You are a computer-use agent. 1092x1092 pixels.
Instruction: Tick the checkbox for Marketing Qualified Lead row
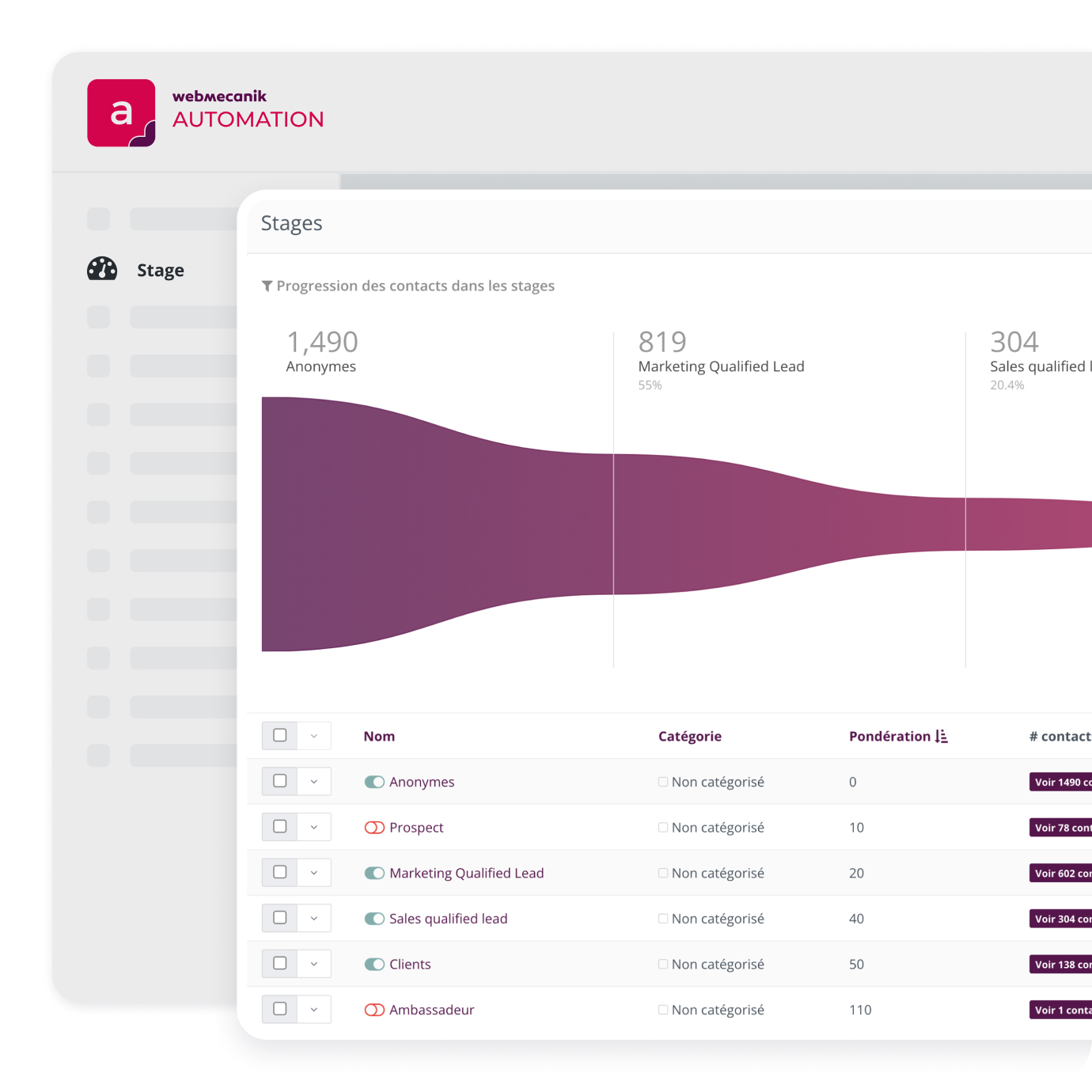(x=280, y=872)
